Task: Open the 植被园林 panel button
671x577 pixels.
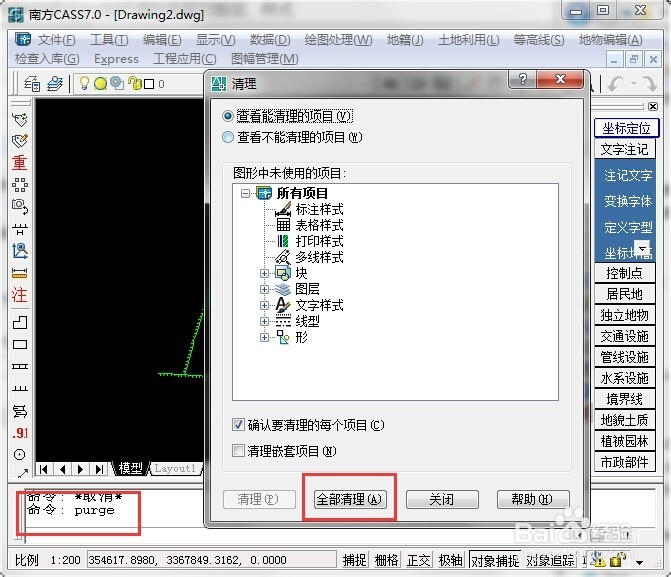Action: (625, 441)
